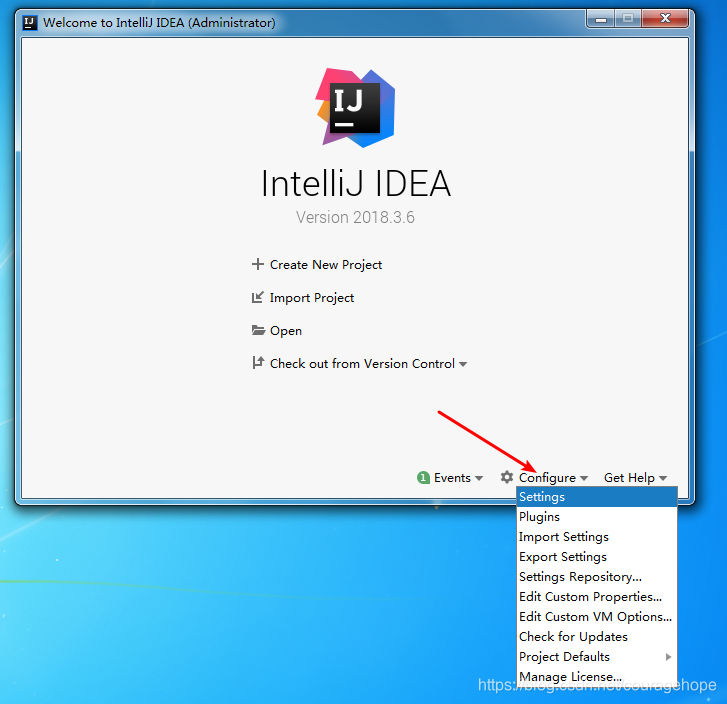
Task: Open an existing project via Open
Action: tap(286, 331)
